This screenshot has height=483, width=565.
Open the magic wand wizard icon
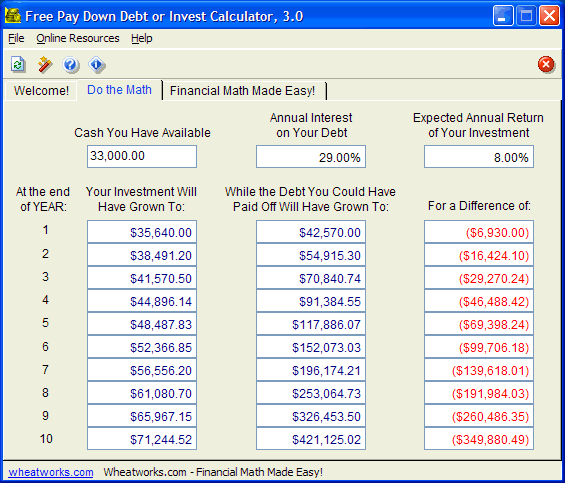tap(45, 65)
